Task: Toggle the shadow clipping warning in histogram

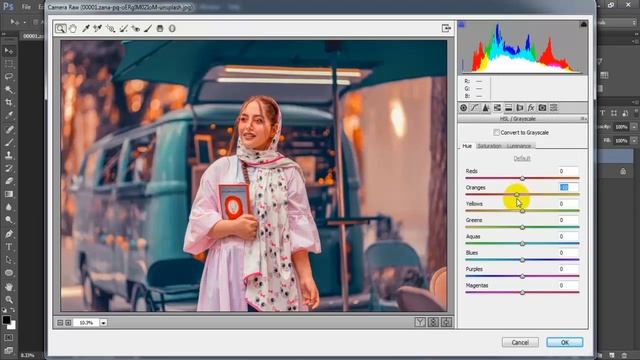Action: coord(462,25)
